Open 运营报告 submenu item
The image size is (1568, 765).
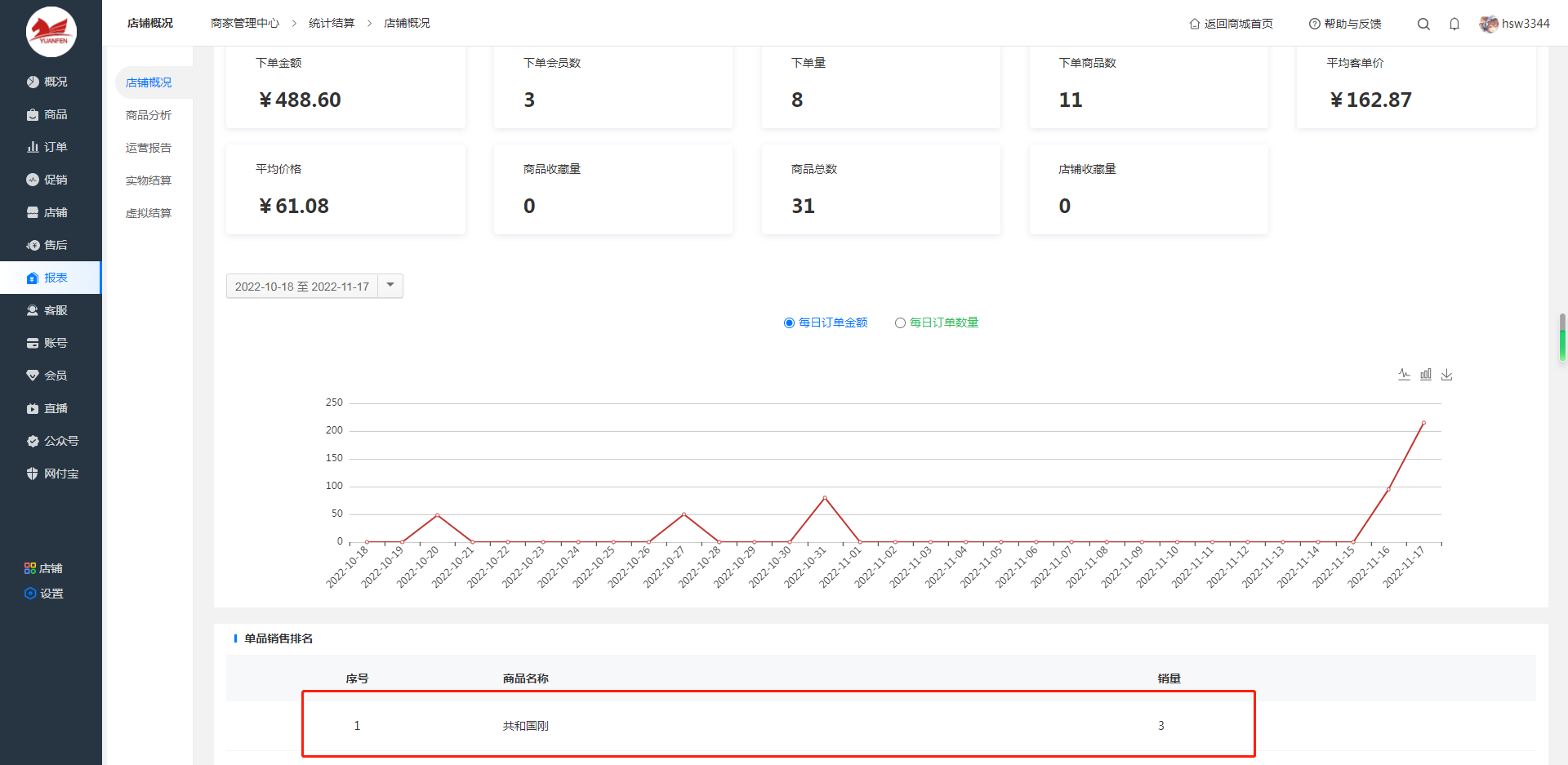point(149,148)
